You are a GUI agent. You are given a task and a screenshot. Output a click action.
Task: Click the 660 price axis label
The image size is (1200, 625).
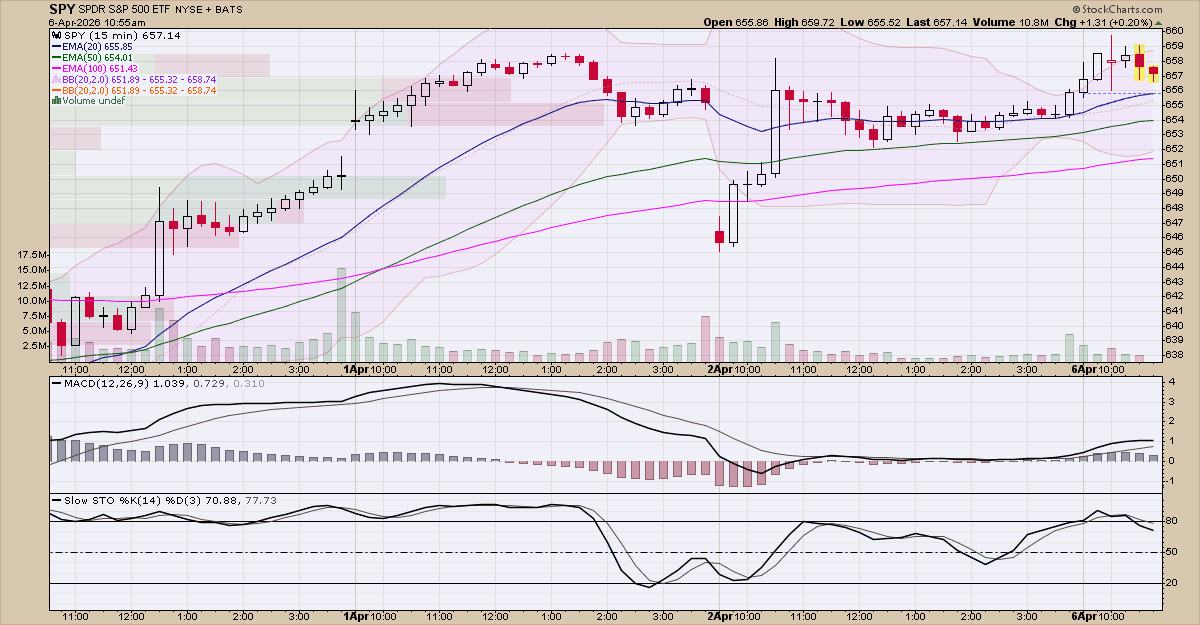click(x=1176, y=31)
